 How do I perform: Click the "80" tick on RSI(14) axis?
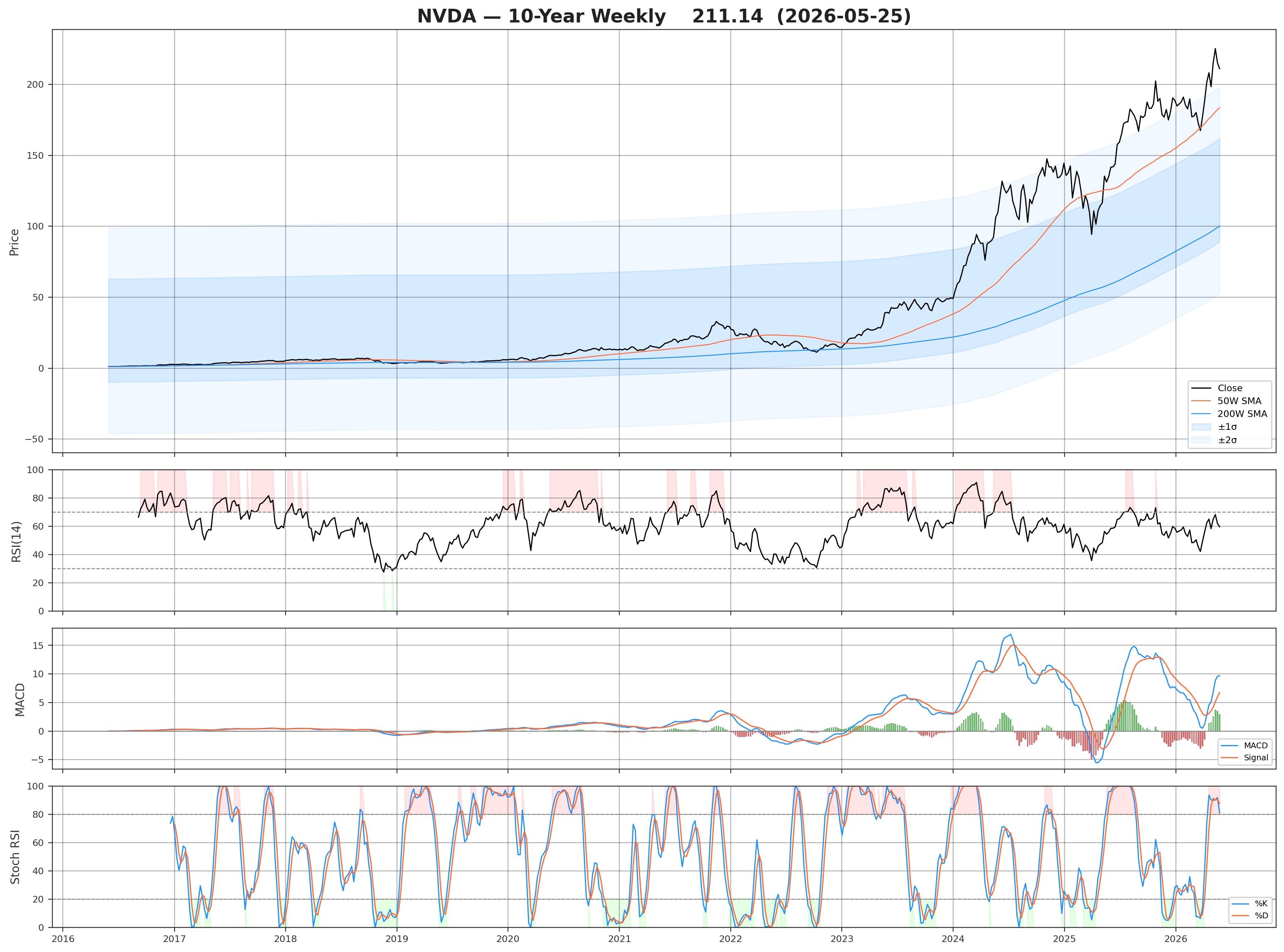click(38, 498)
